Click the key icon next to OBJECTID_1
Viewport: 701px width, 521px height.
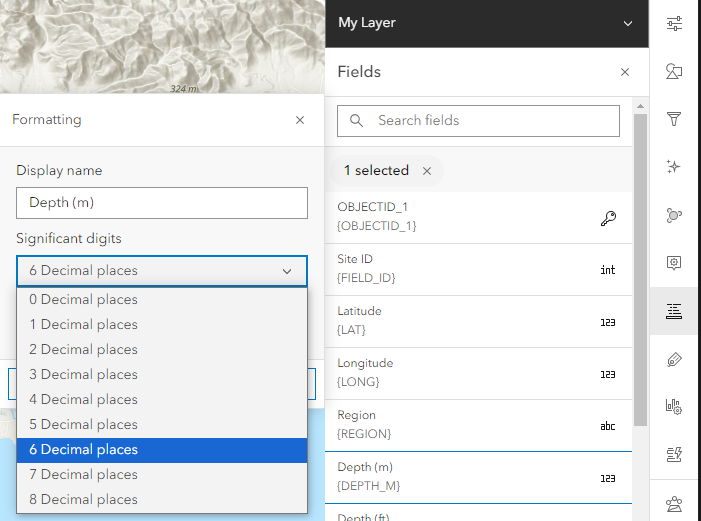coord(608,218)
